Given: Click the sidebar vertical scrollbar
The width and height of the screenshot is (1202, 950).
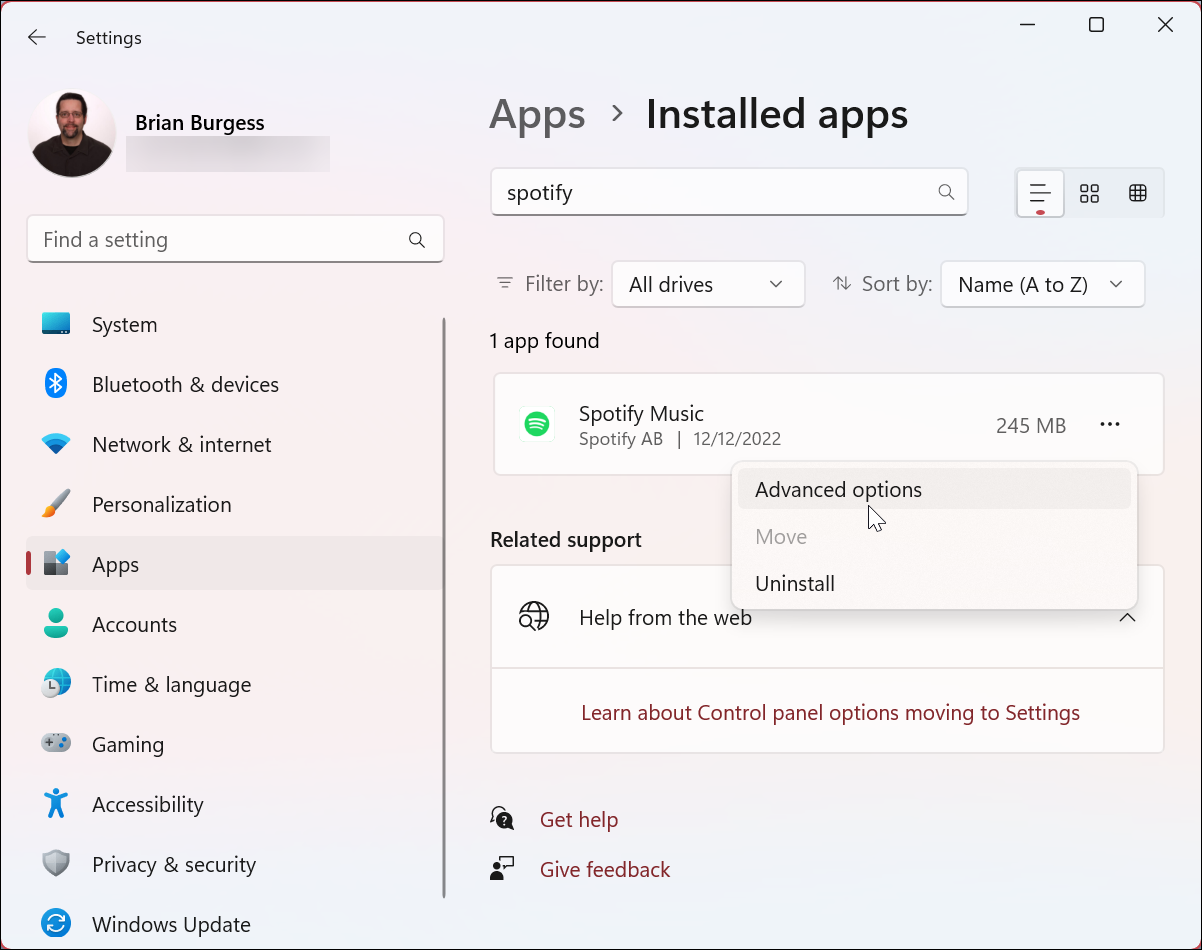Looking at the screenshot, I should 444,608.
